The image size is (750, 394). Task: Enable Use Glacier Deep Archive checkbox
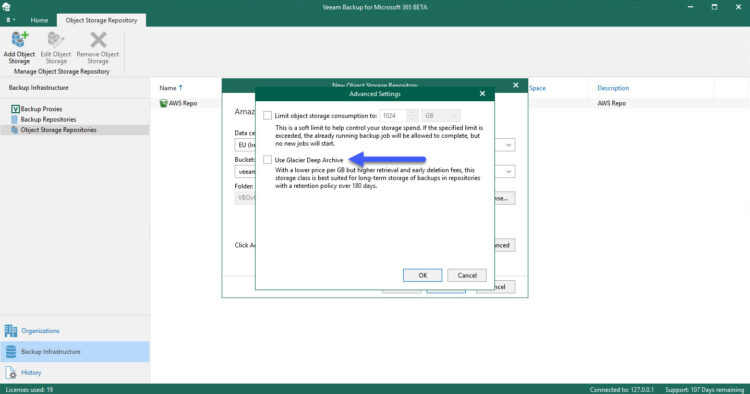point(267,160)
